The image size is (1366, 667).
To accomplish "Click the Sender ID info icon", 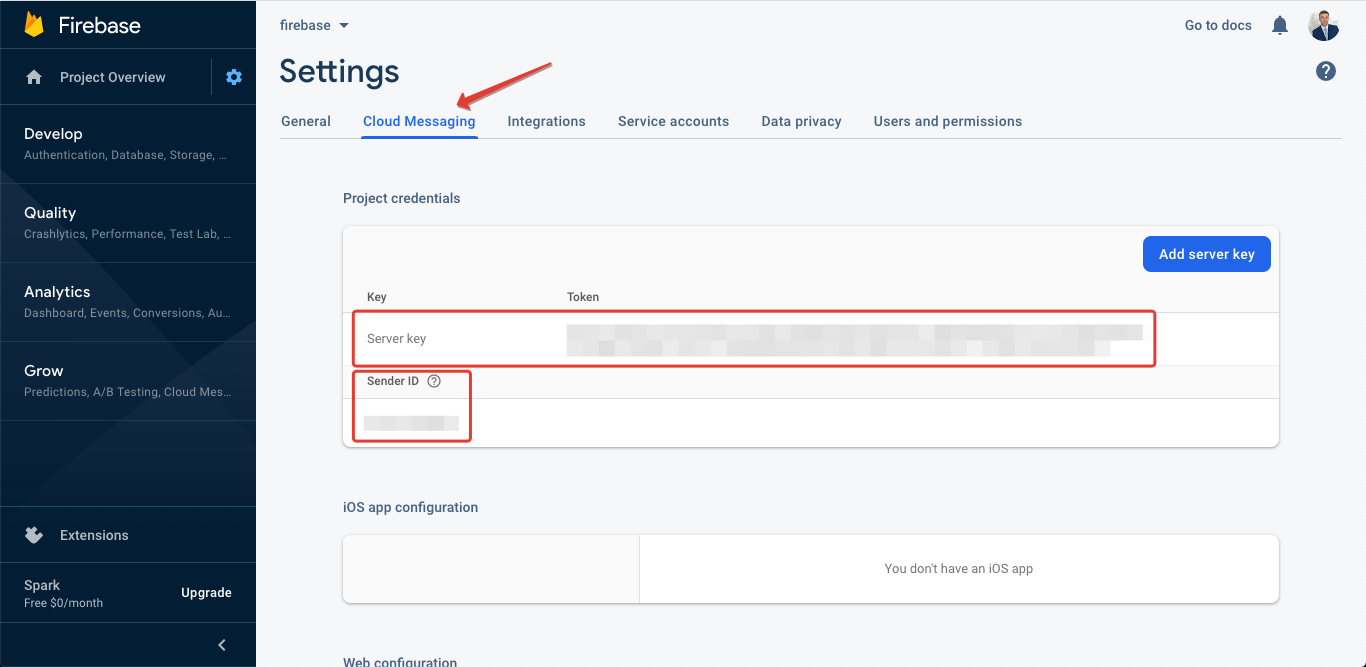I will pos(434,381).
